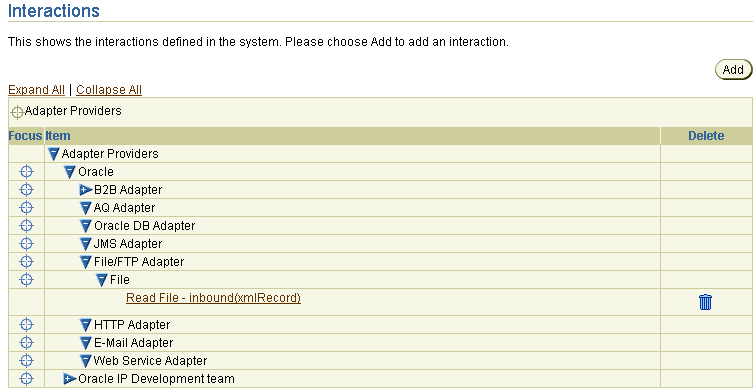This screenshot has width=756, height=392.
Task: Focus on the HTTP Adapter row
Action: click(x=27, y=324)
